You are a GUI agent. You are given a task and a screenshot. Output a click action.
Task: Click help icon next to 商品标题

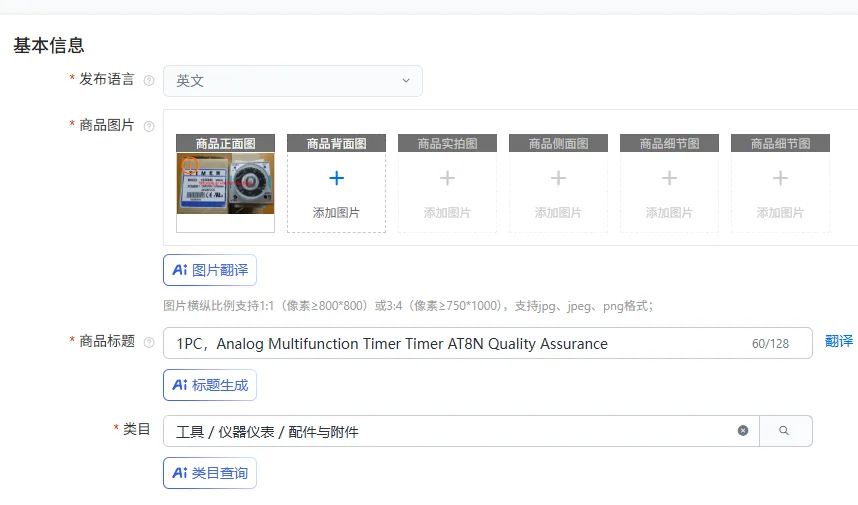tap(149, 343)
